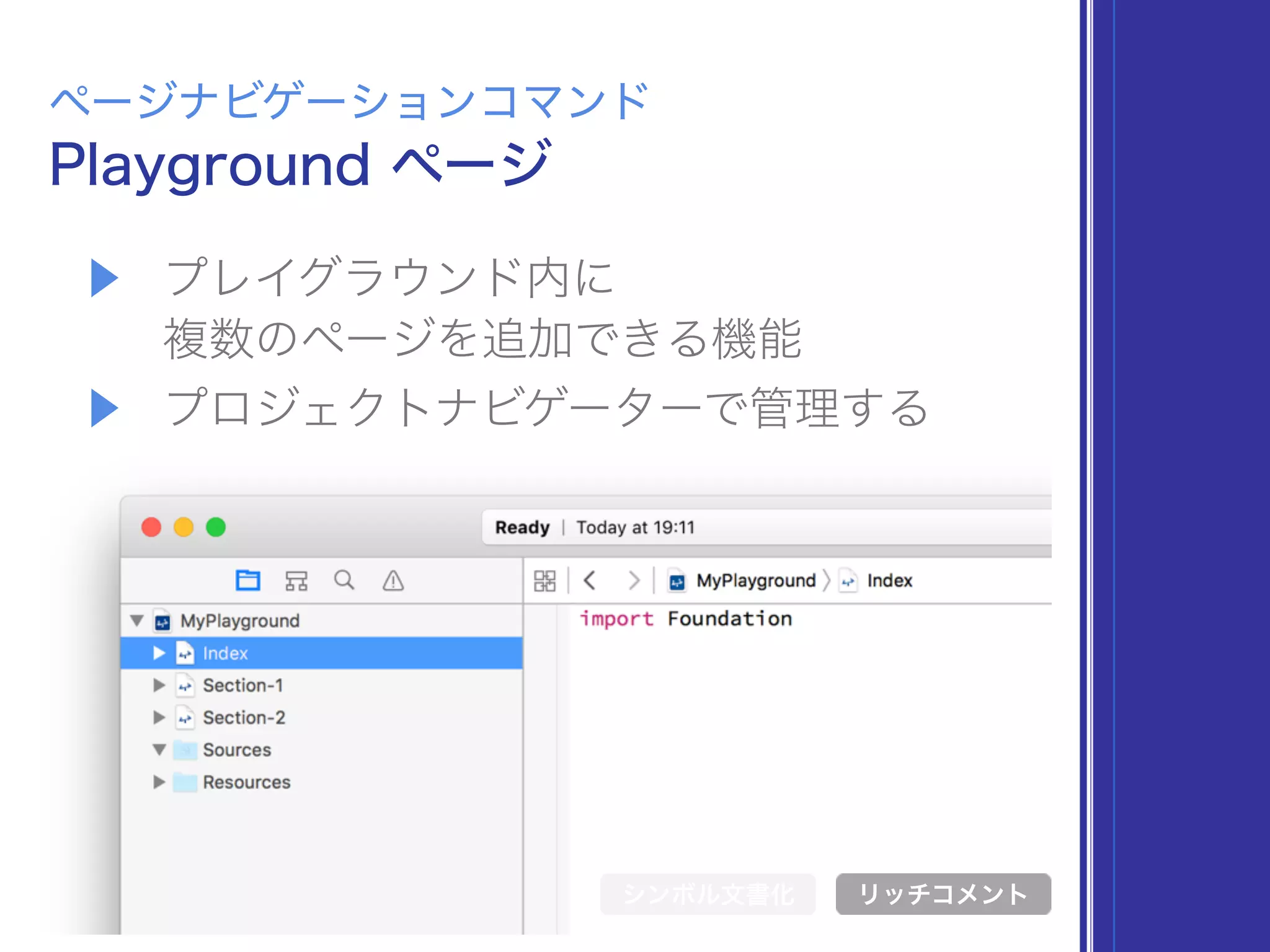Collapse the Sources folder triangle
This screenshot has height=952, width=1270.
coord(159,750)
